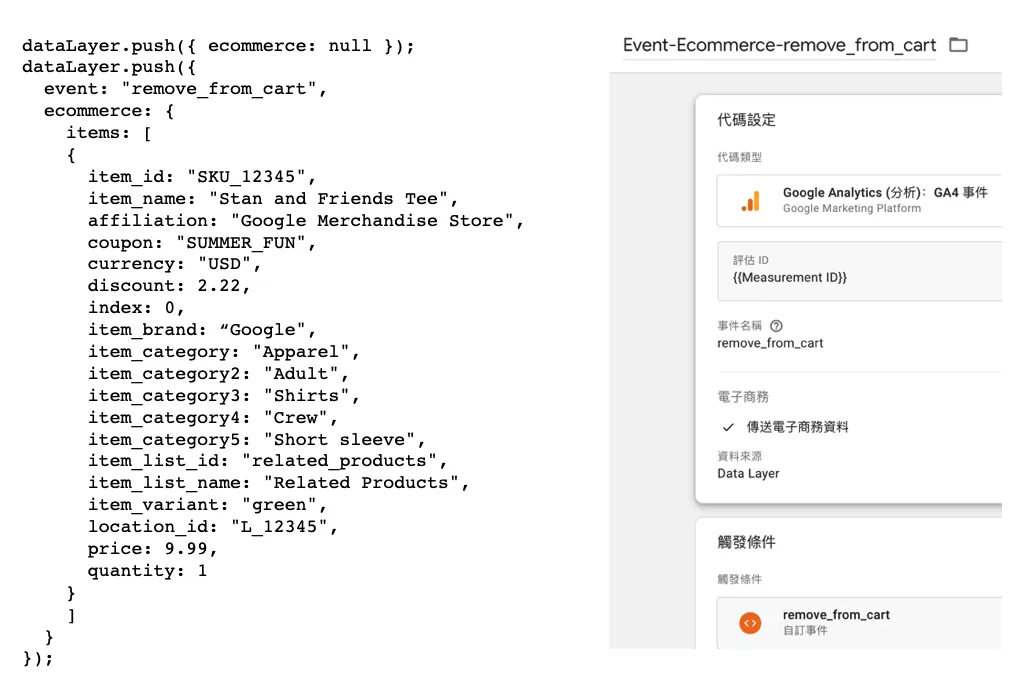Click the 自訂事件 trigger type label
The height and width of the screenshot is (681, 1019).
[x=805, y=630]
